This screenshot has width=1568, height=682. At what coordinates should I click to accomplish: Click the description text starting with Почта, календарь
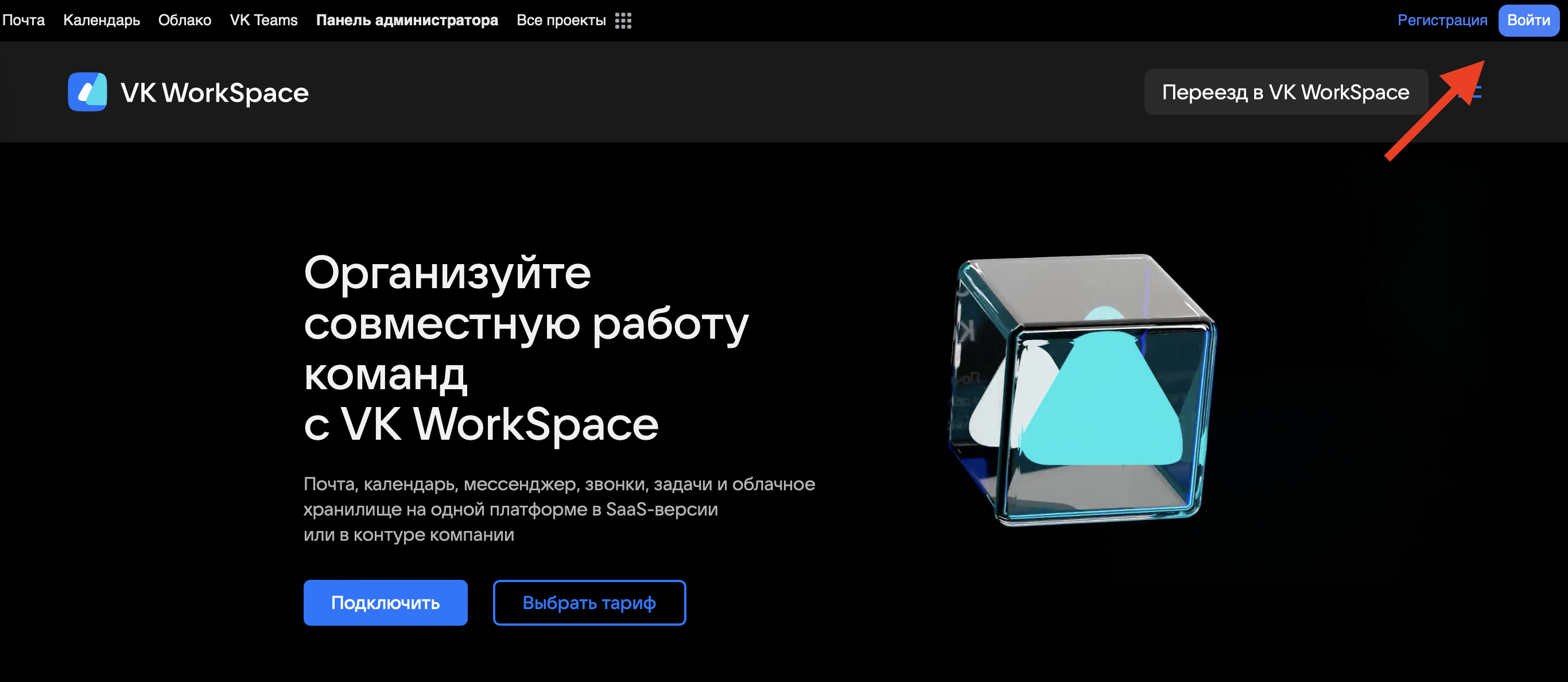(559, 509)
